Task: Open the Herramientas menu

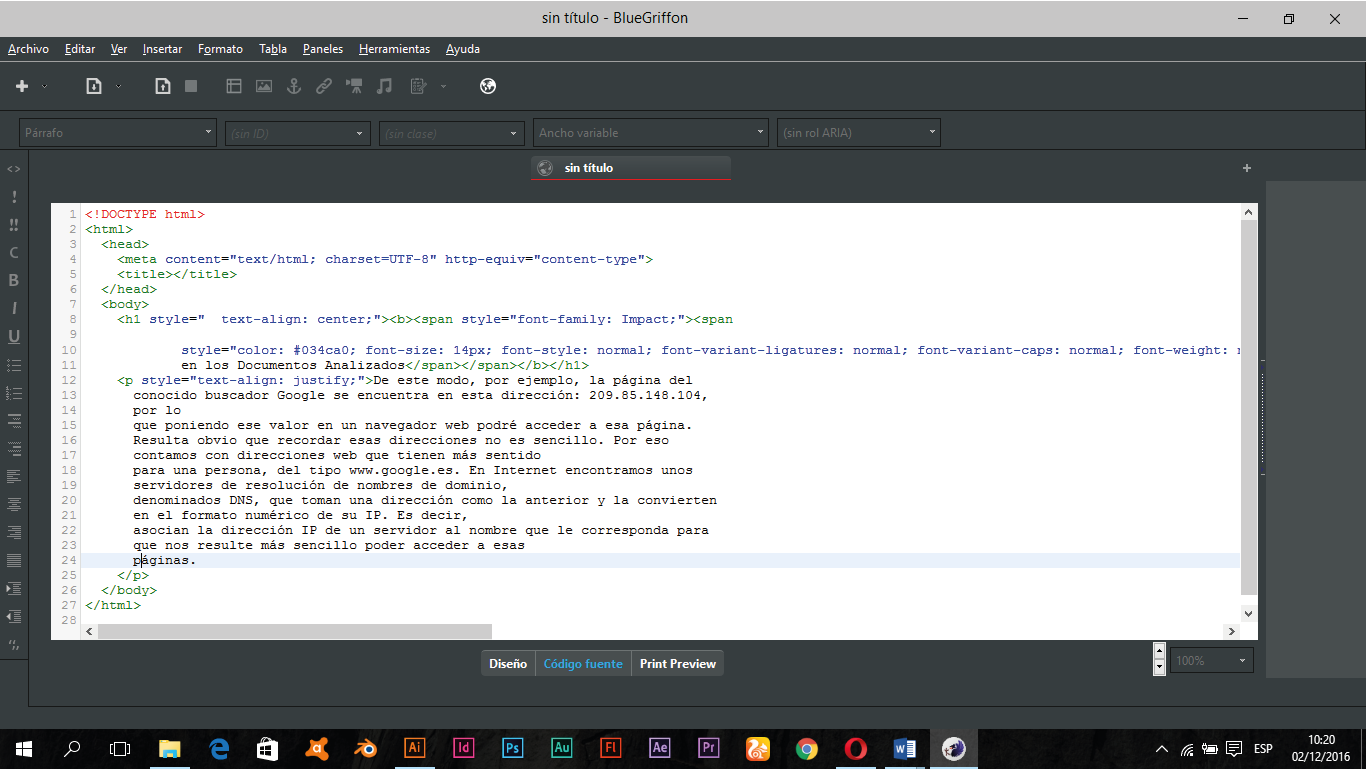Action: pyautogui.click(x=394, y=49)
